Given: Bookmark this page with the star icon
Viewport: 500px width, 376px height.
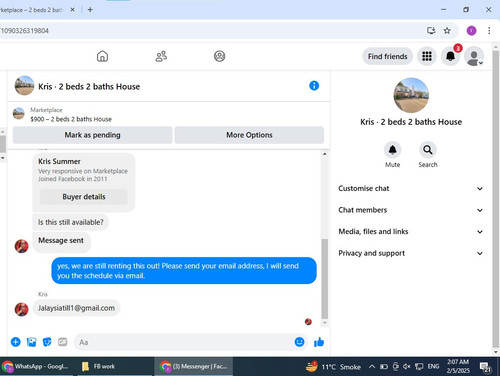Looking at the screenshot, I should pyautogui.click(x=447, y=31).
